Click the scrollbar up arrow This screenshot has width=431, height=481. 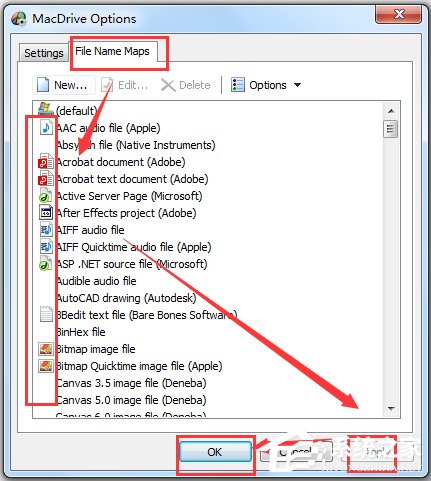[391, 111]
